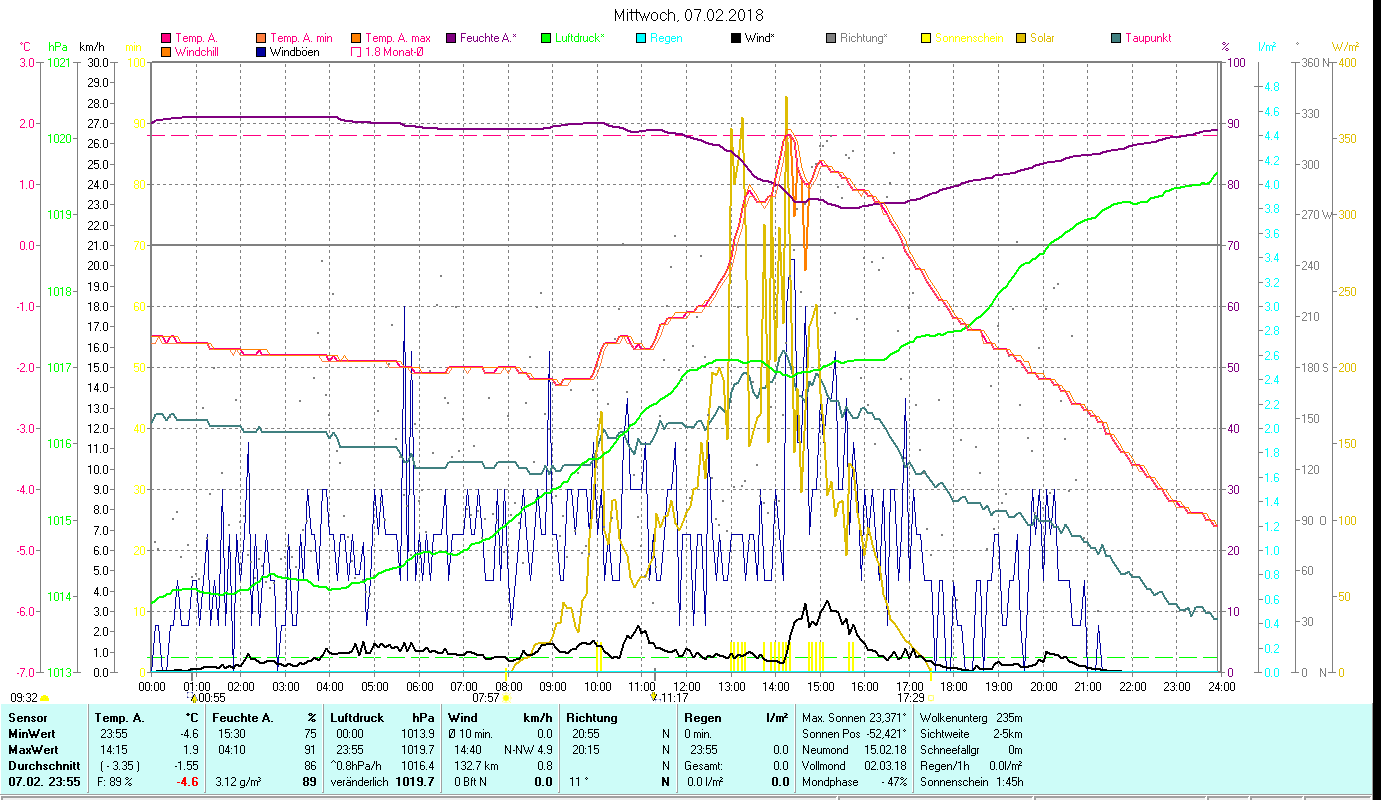Click the 1.8 Monat-Ø legend box
This screenshot has height=800, width=1381.
355,52
